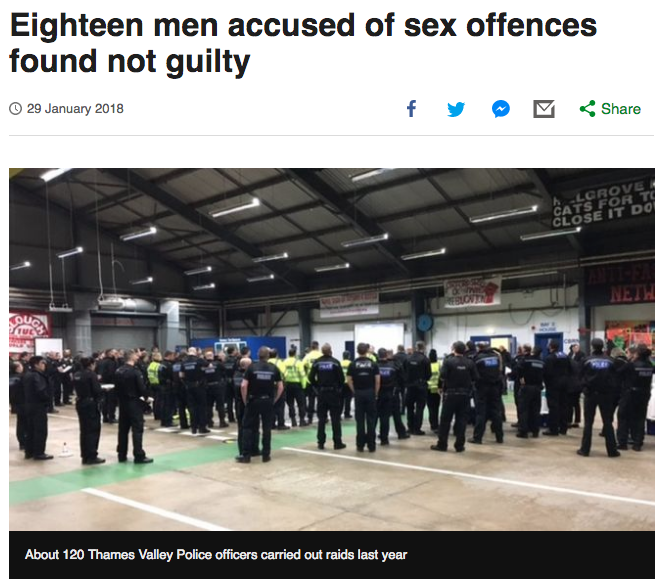Click 'found not guilty' in the headline
Viewport: 663px width, 587px height.
click(130, 62)
